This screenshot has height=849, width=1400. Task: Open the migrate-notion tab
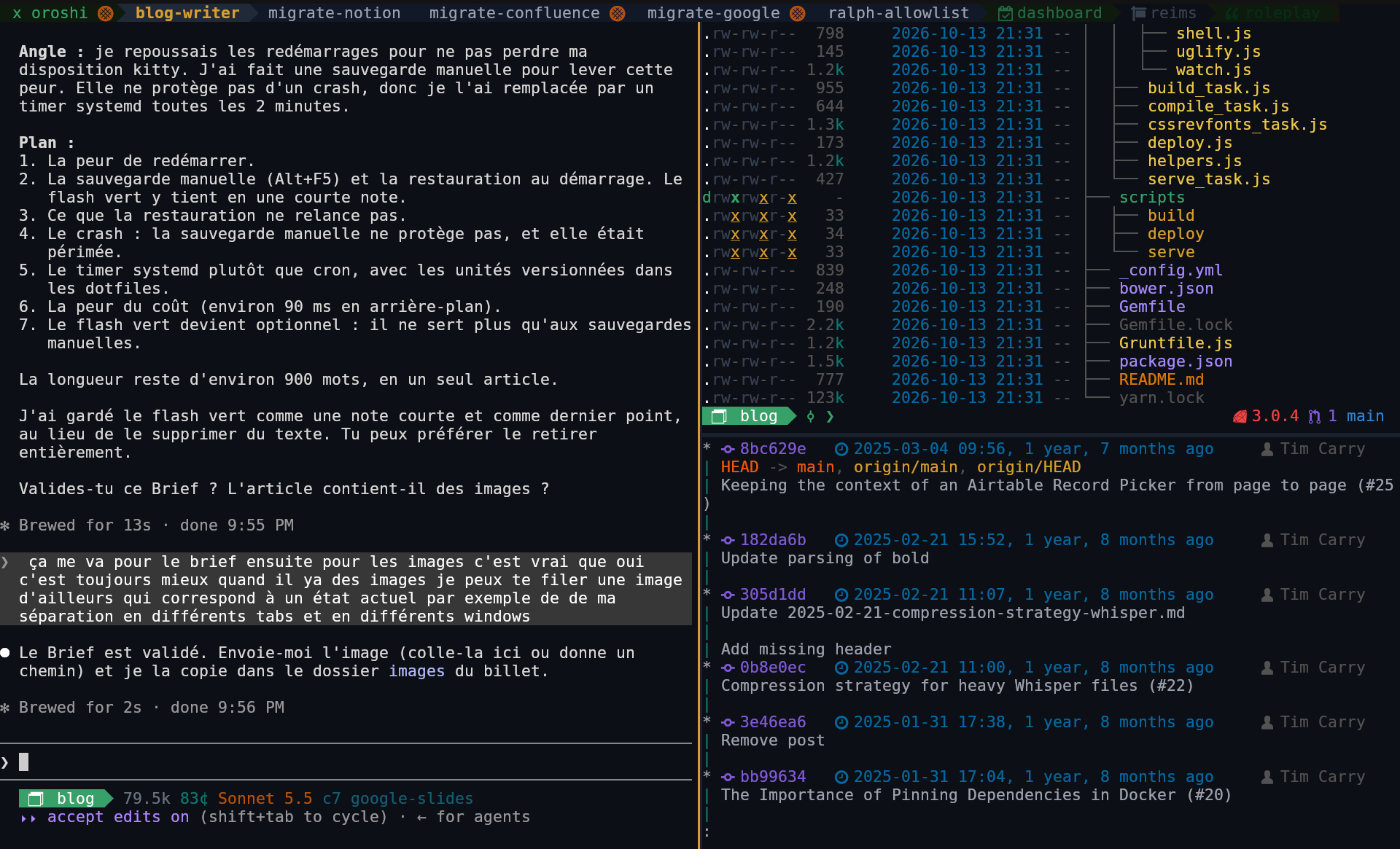click(334, 13)
